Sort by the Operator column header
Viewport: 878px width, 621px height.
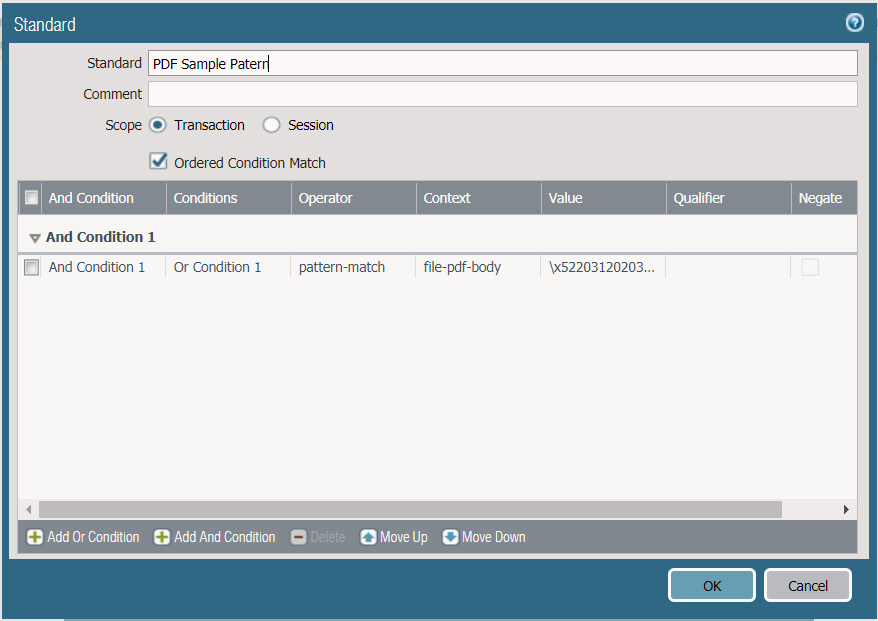tap(325, 198)
